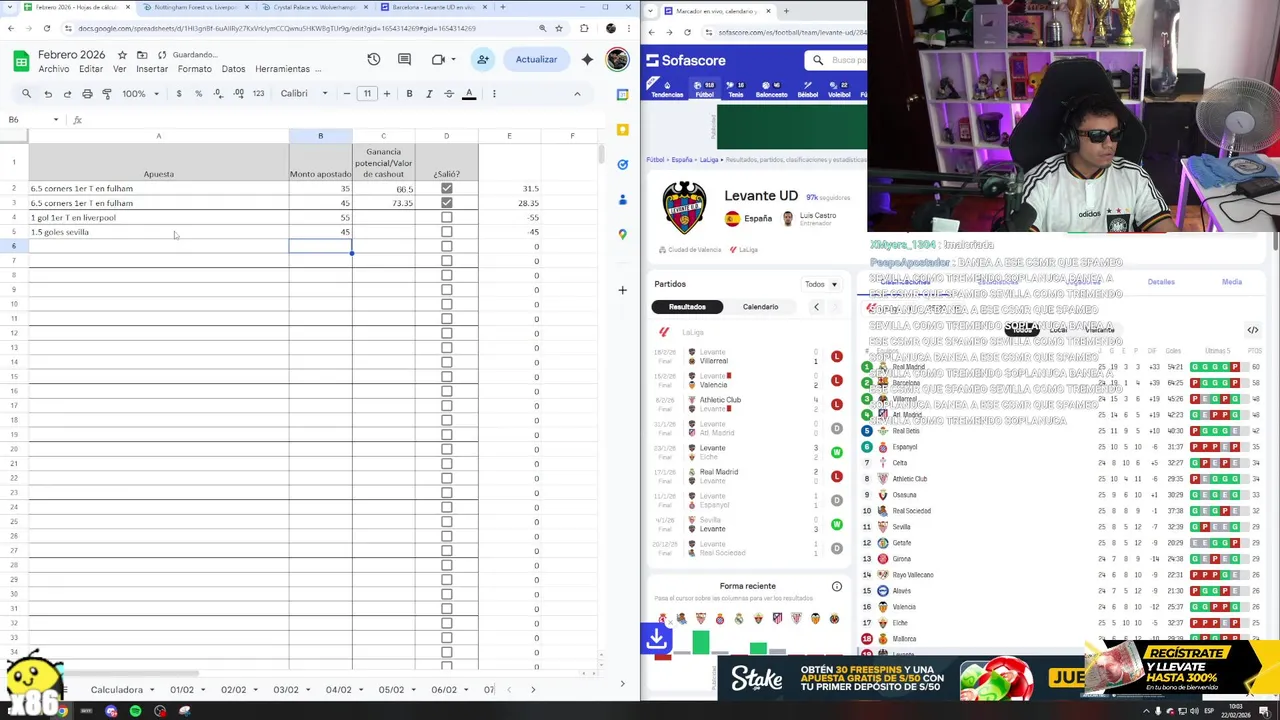This screenshot has width=1280, height=720.
Task: Uncheck ¿Salió? box for row 2
Action: (446, 188)
